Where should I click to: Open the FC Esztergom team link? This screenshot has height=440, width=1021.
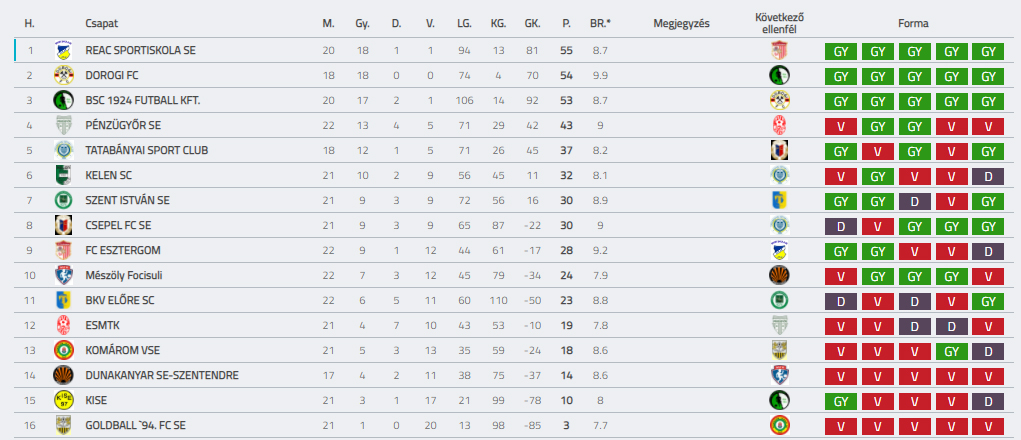tap(123, 250)
